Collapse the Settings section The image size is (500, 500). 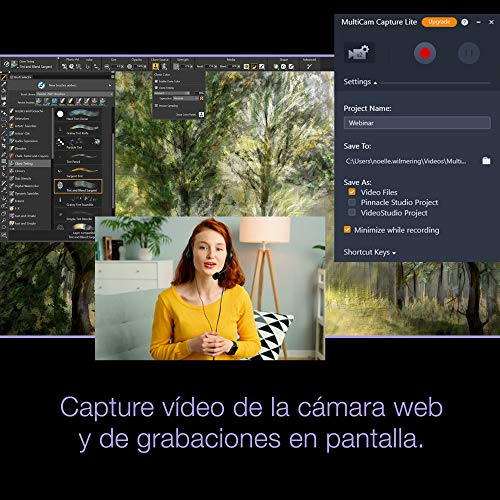360,82
